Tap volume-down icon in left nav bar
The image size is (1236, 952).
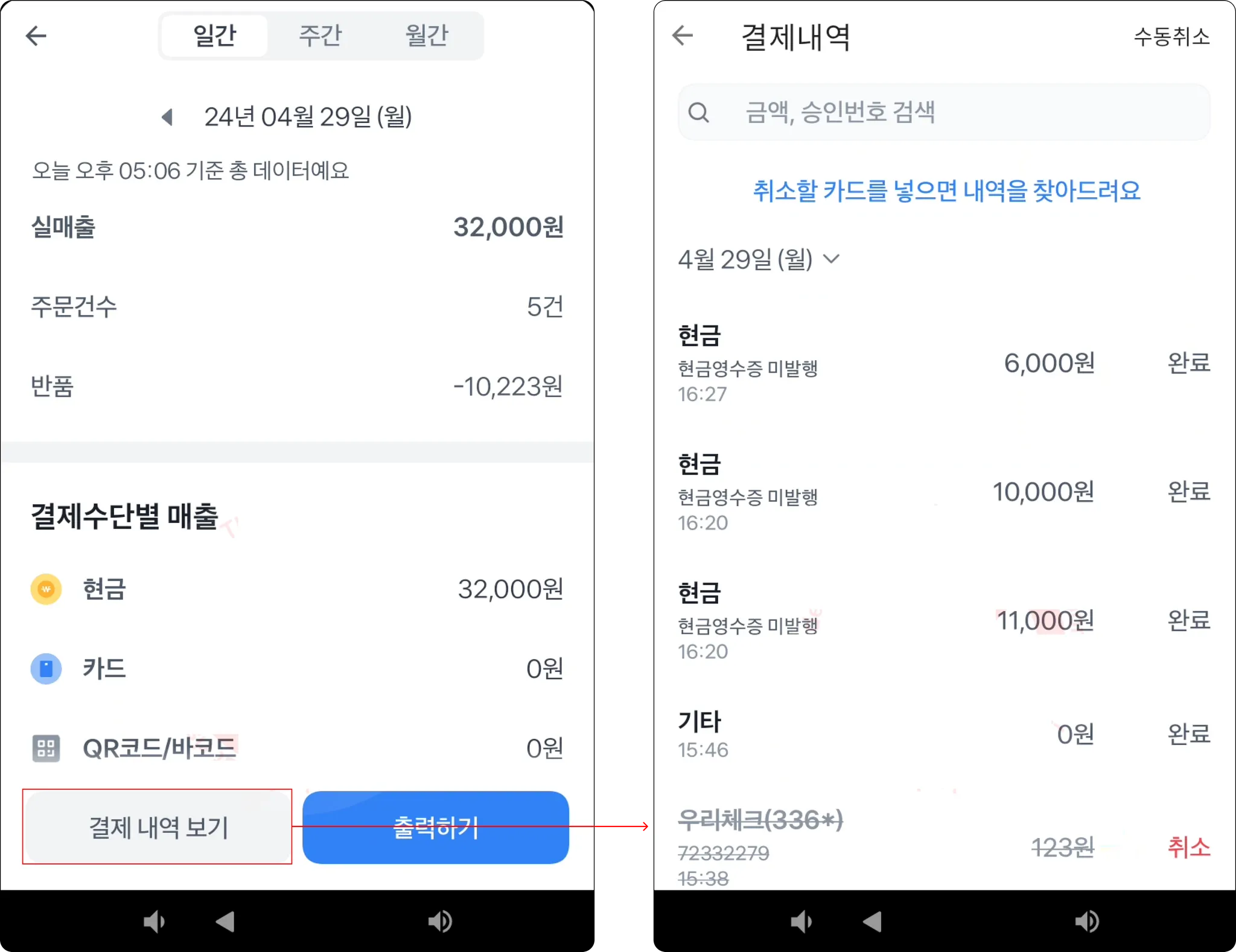tap(153, 921)
